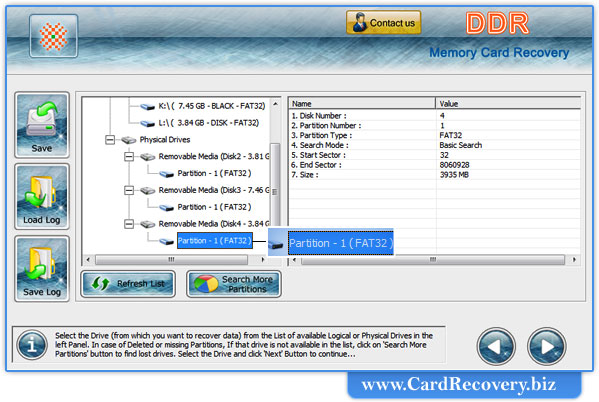The height and width of the screenshot is (402, 599).
Task: Click the Save drive icon button
Action: 42,125
